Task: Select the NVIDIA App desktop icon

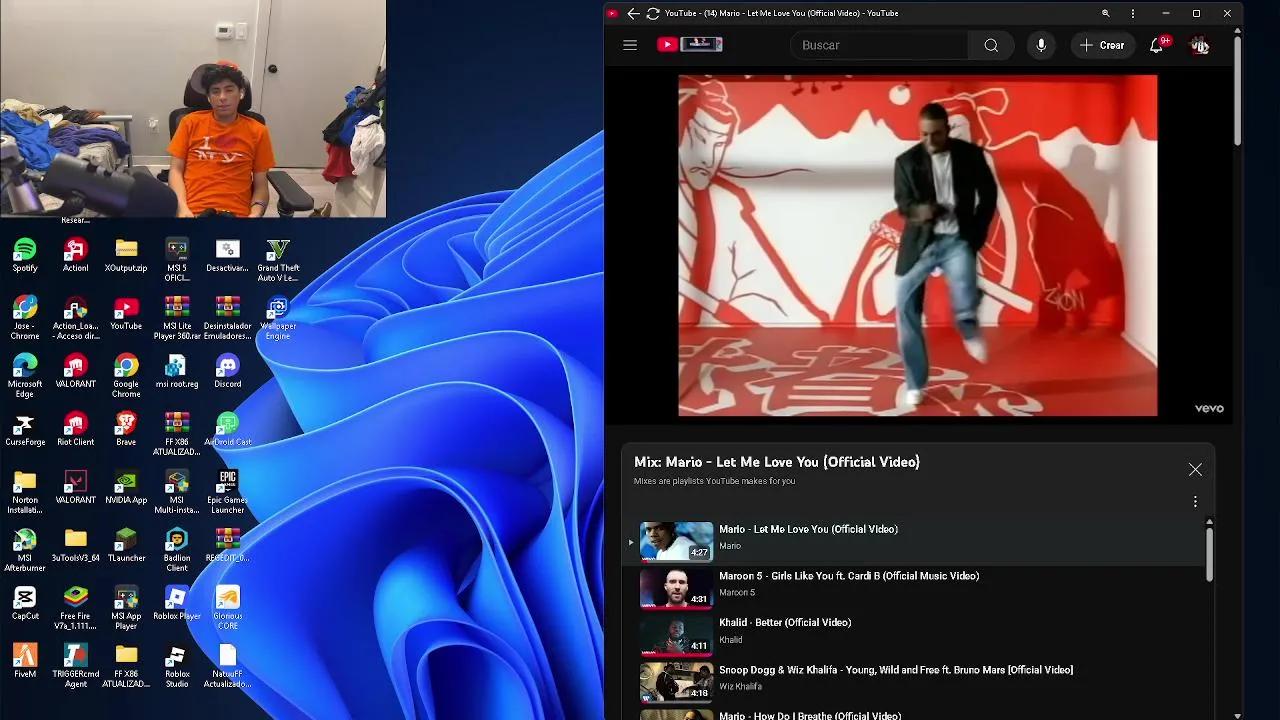Action: pyautogui.click(x=126, y=488)
